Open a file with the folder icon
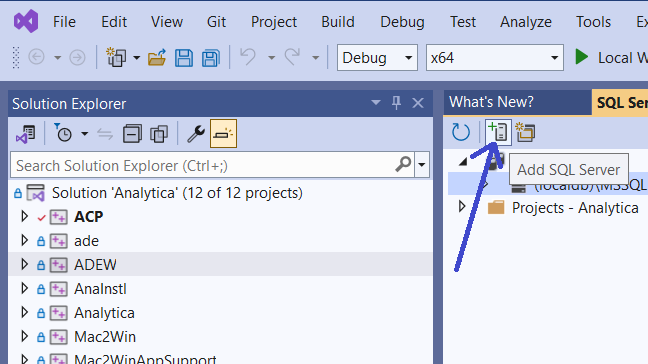The image size is (648, 364). [x=157, y=57]
